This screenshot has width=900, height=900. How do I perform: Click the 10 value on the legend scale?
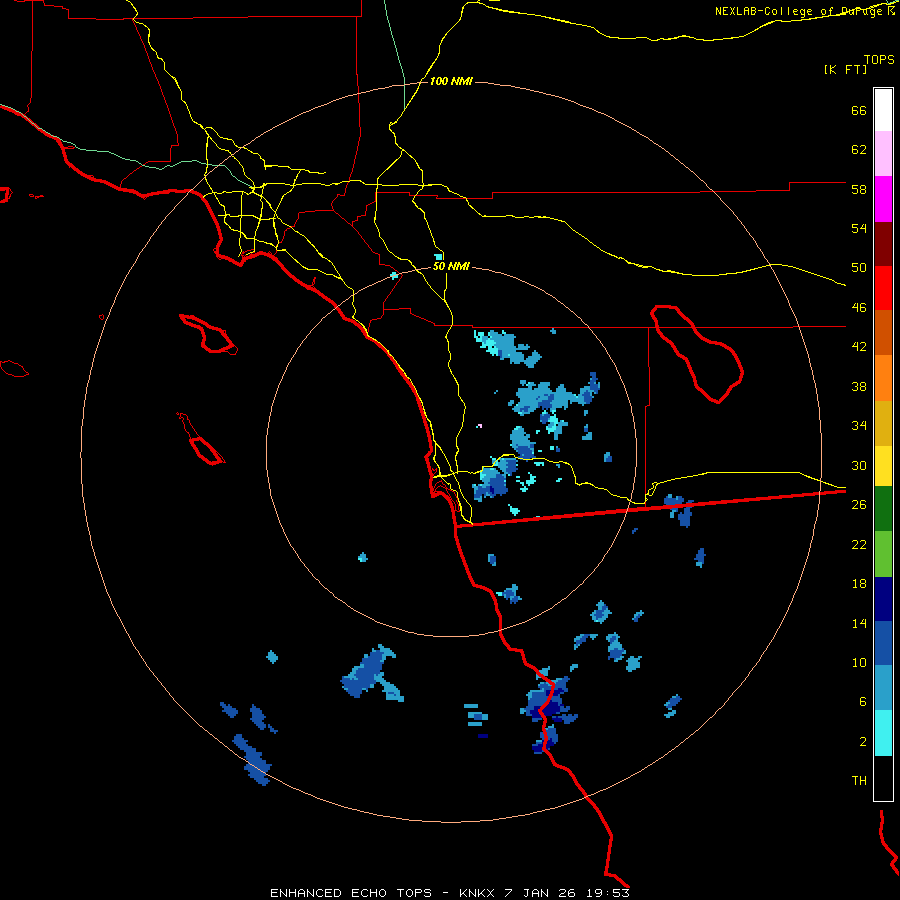pyautogui.click(x=859, y=662)
